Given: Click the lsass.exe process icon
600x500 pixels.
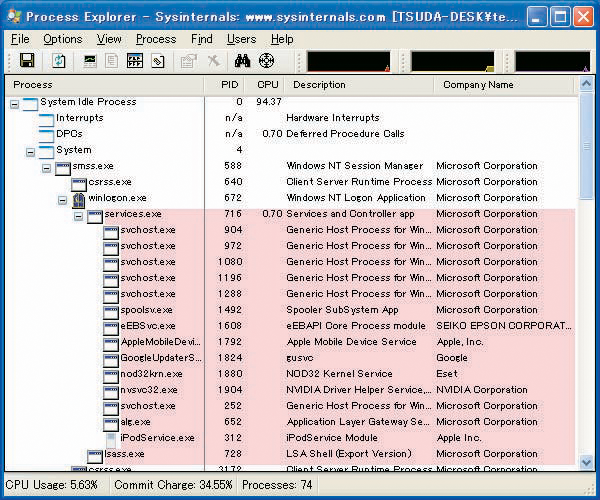Looking at the screenshot, I should click(95, 456).
